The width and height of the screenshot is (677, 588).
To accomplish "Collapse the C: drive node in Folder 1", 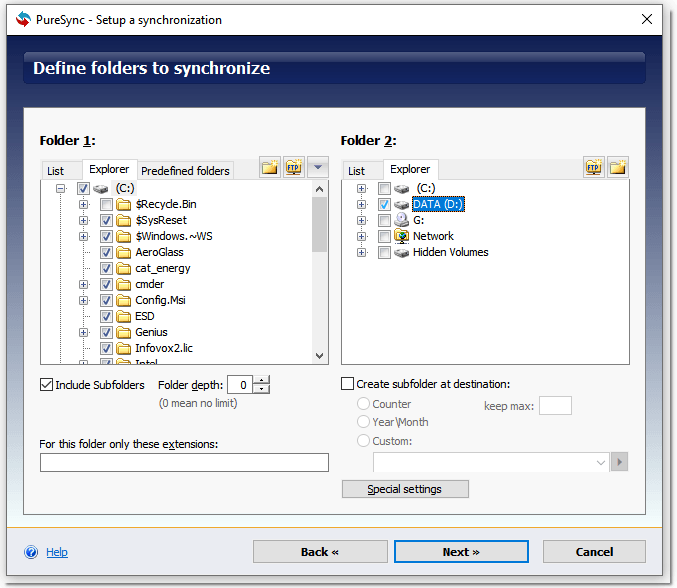I will click(61, 189).
